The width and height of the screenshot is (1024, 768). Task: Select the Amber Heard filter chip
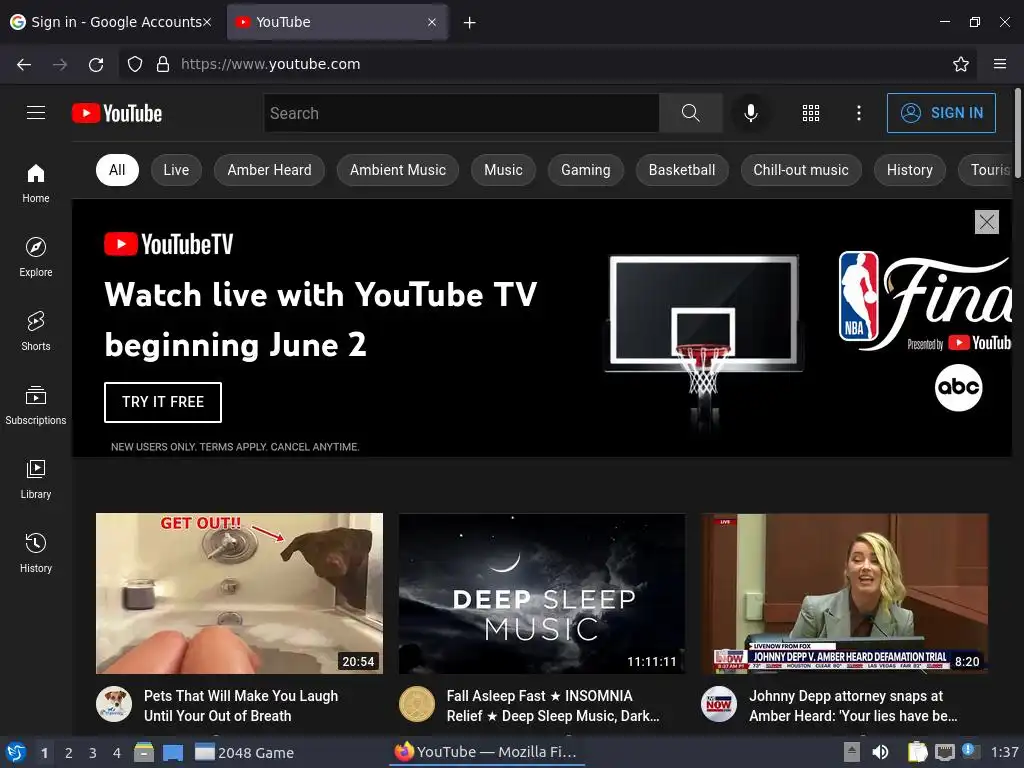(269, 170)
